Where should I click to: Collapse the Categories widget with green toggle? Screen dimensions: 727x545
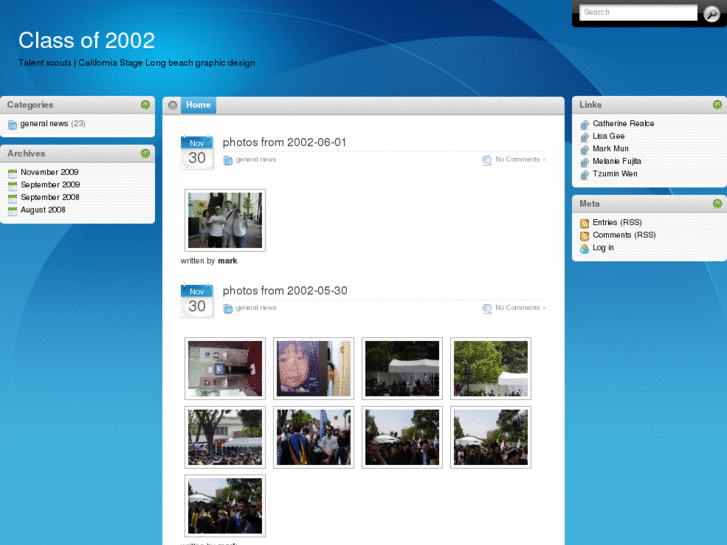[145, 105]
